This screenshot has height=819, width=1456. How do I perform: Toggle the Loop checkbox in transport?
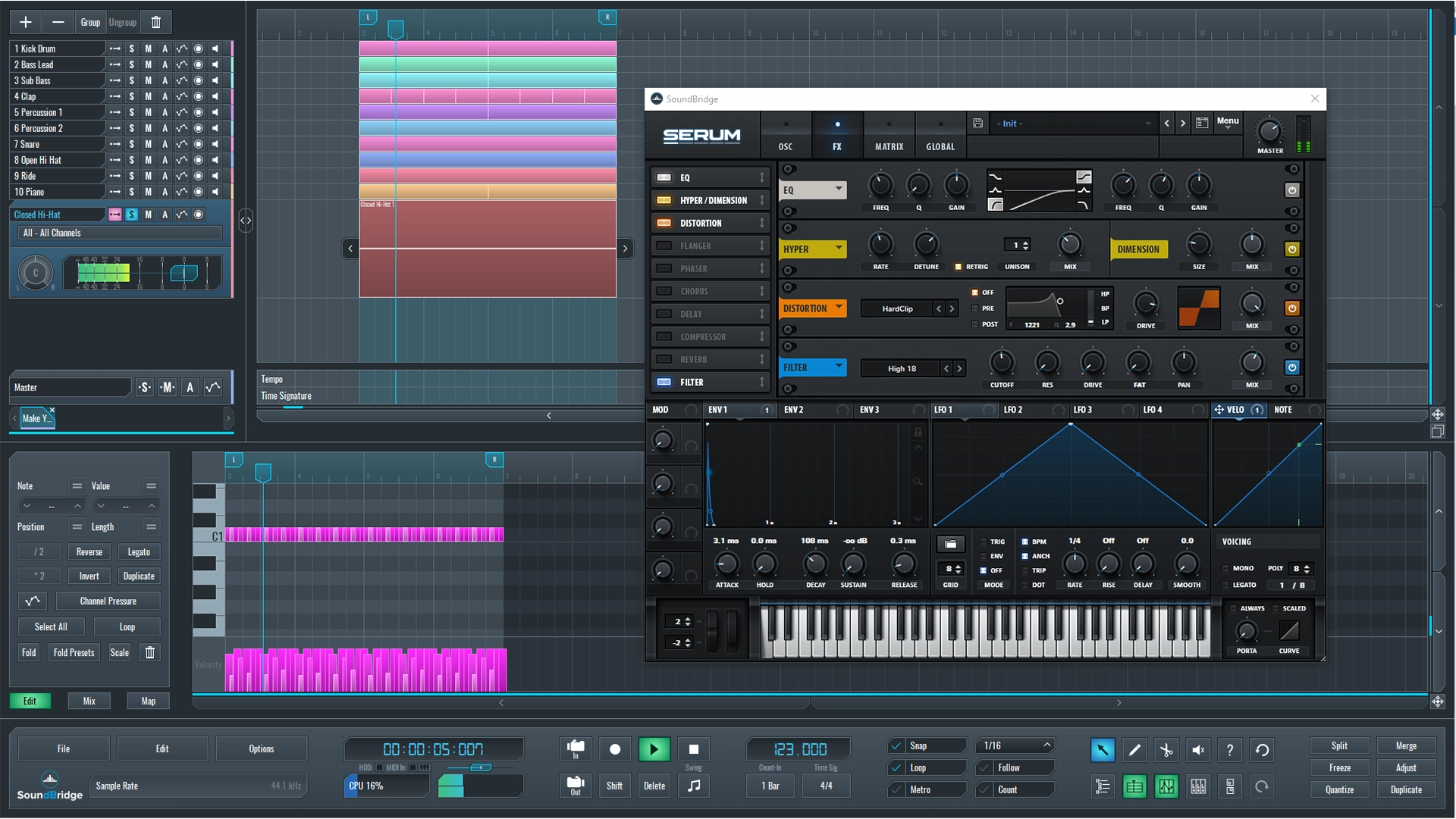897,767
